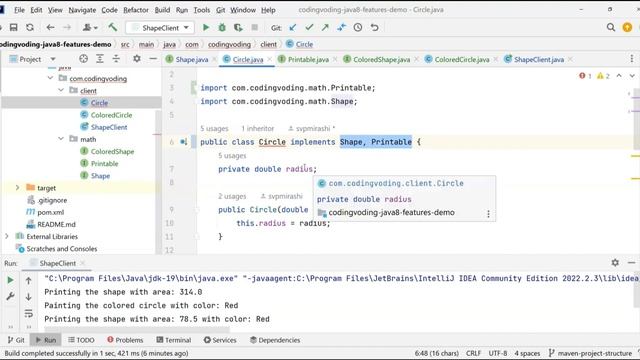Update project with the Git blue arrow
This screenshot has height=360, width=640.
[x=293, y=27]
